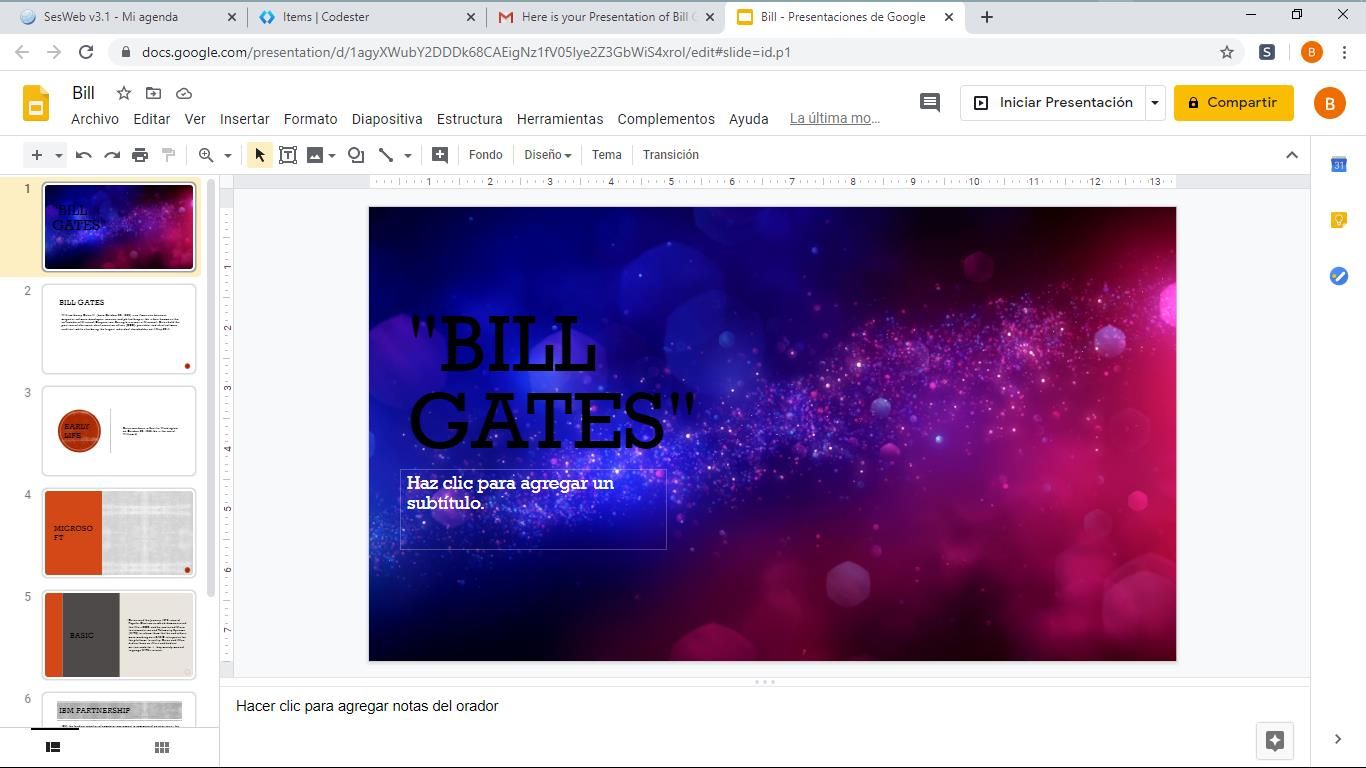The image size is (1366, 768).
Task: Click the Paint format roller icon
Action: 168,155
